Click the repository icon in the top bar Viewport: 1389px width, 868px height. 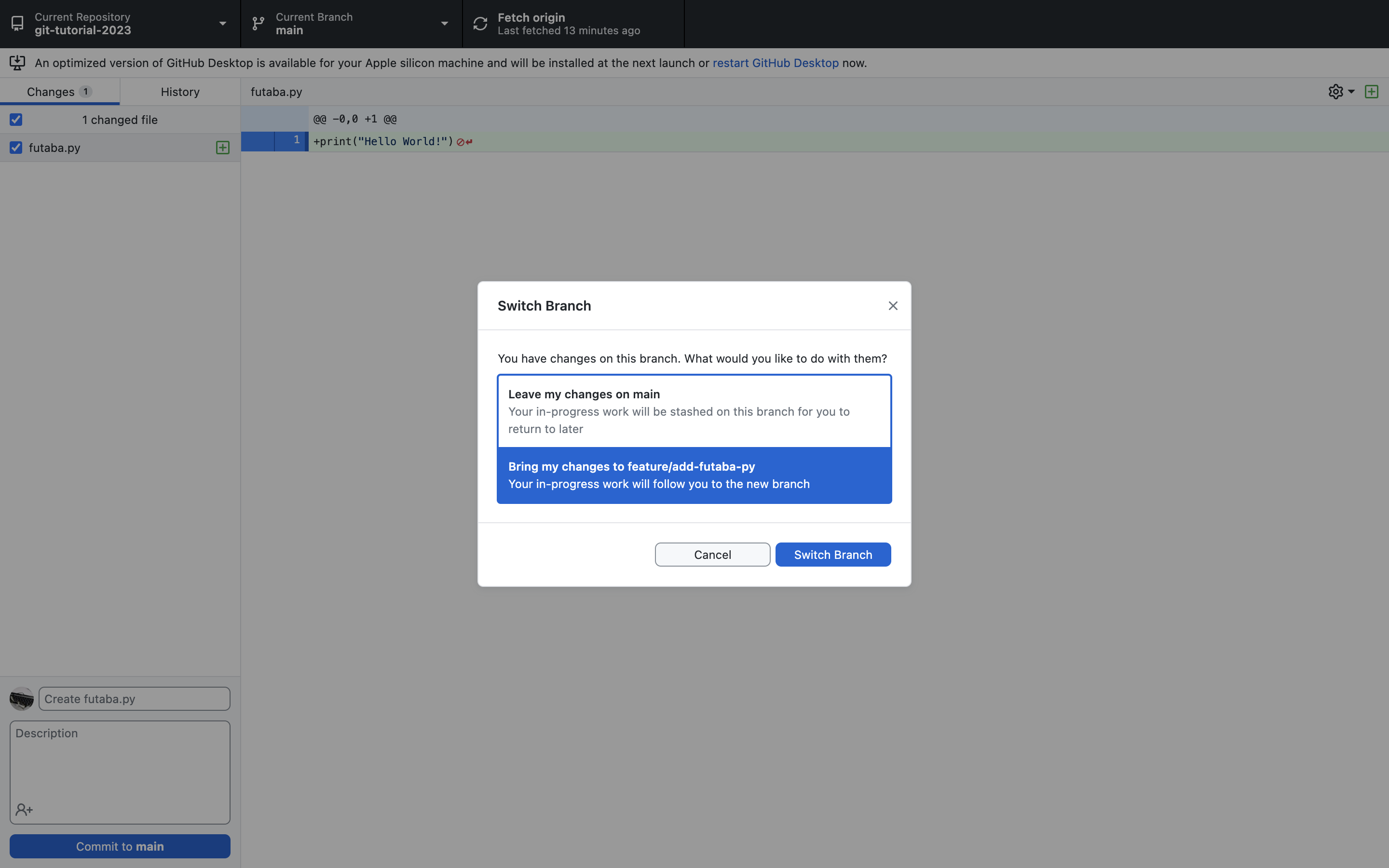tap(17, 24)
